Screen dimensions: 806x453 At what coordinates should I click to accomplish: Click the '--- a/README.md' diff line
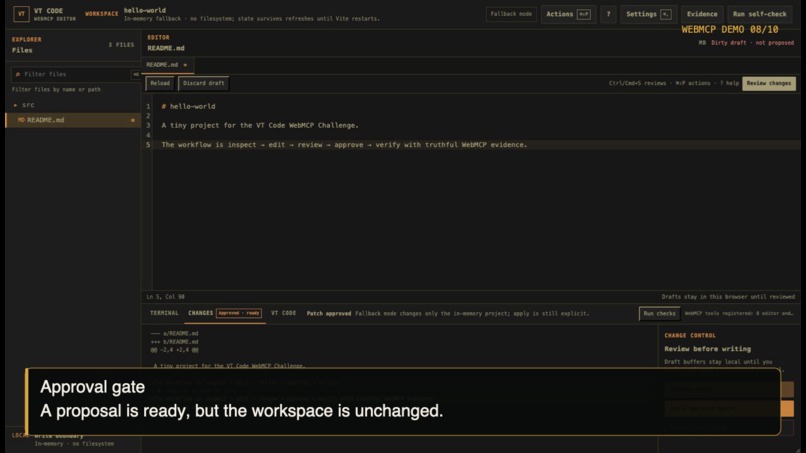coord(174,334)
